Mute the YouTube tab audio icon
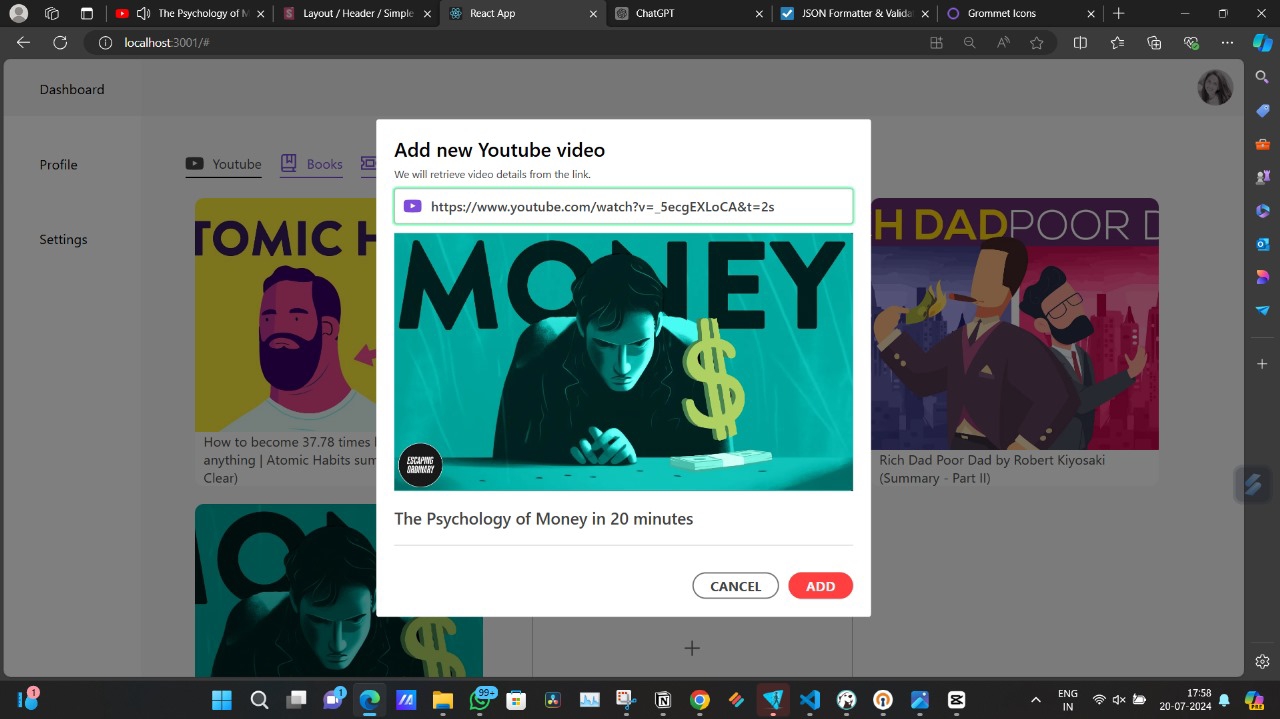 coord(143,14)
